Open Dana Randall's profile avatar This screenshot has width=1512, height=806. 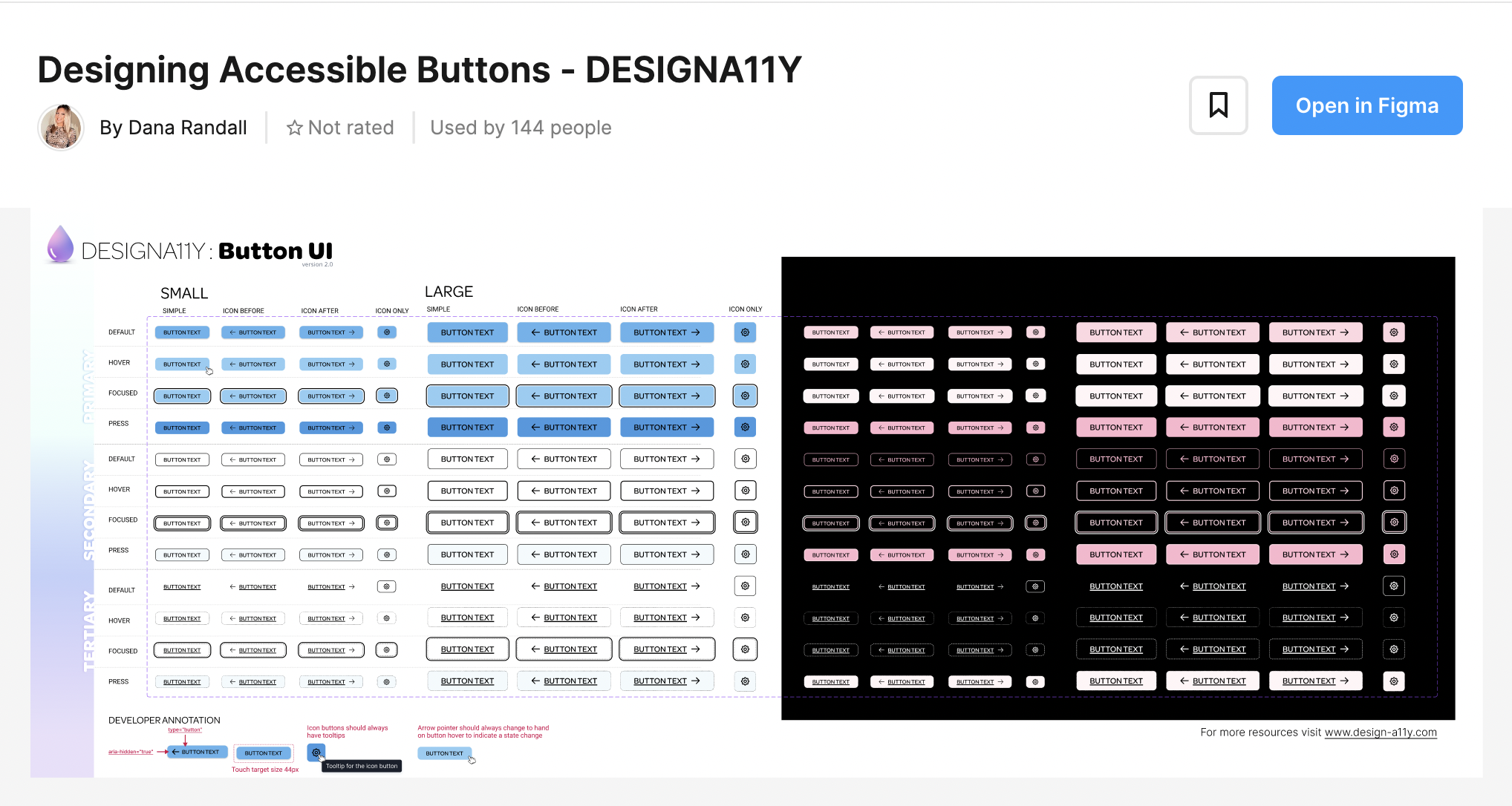click(x=61, y=128)
